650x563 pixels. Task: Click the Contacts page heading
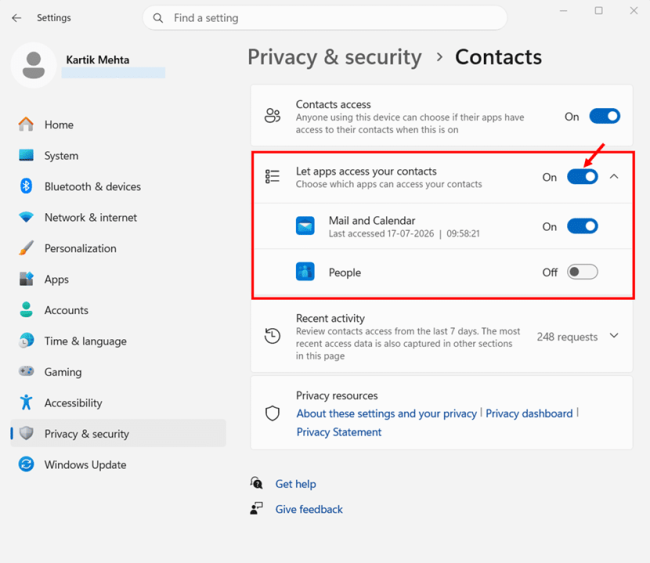pyautogui.click(x=498, y=57)
